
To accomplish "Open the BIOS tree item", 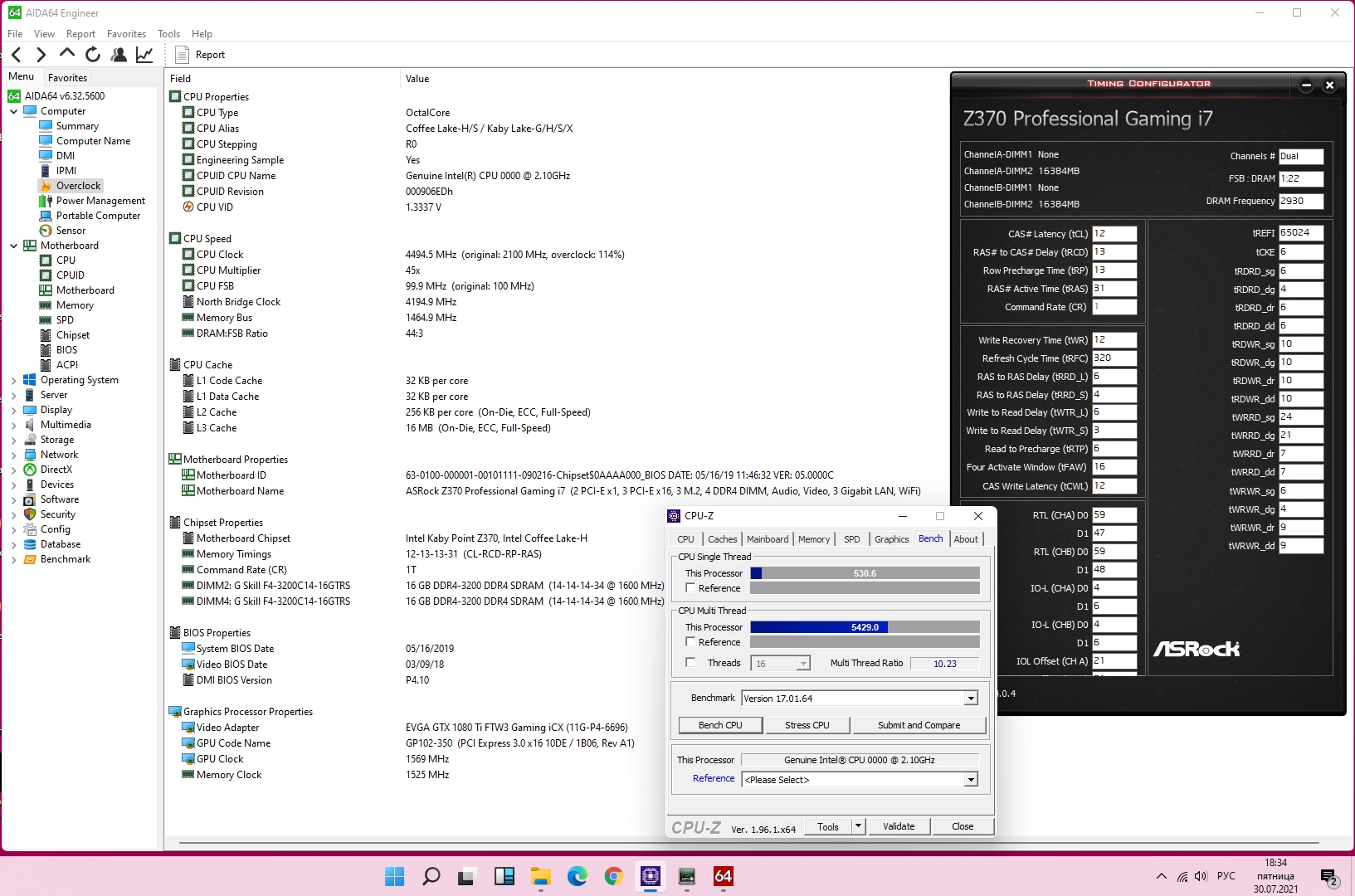I will click(x=66, y=350).
